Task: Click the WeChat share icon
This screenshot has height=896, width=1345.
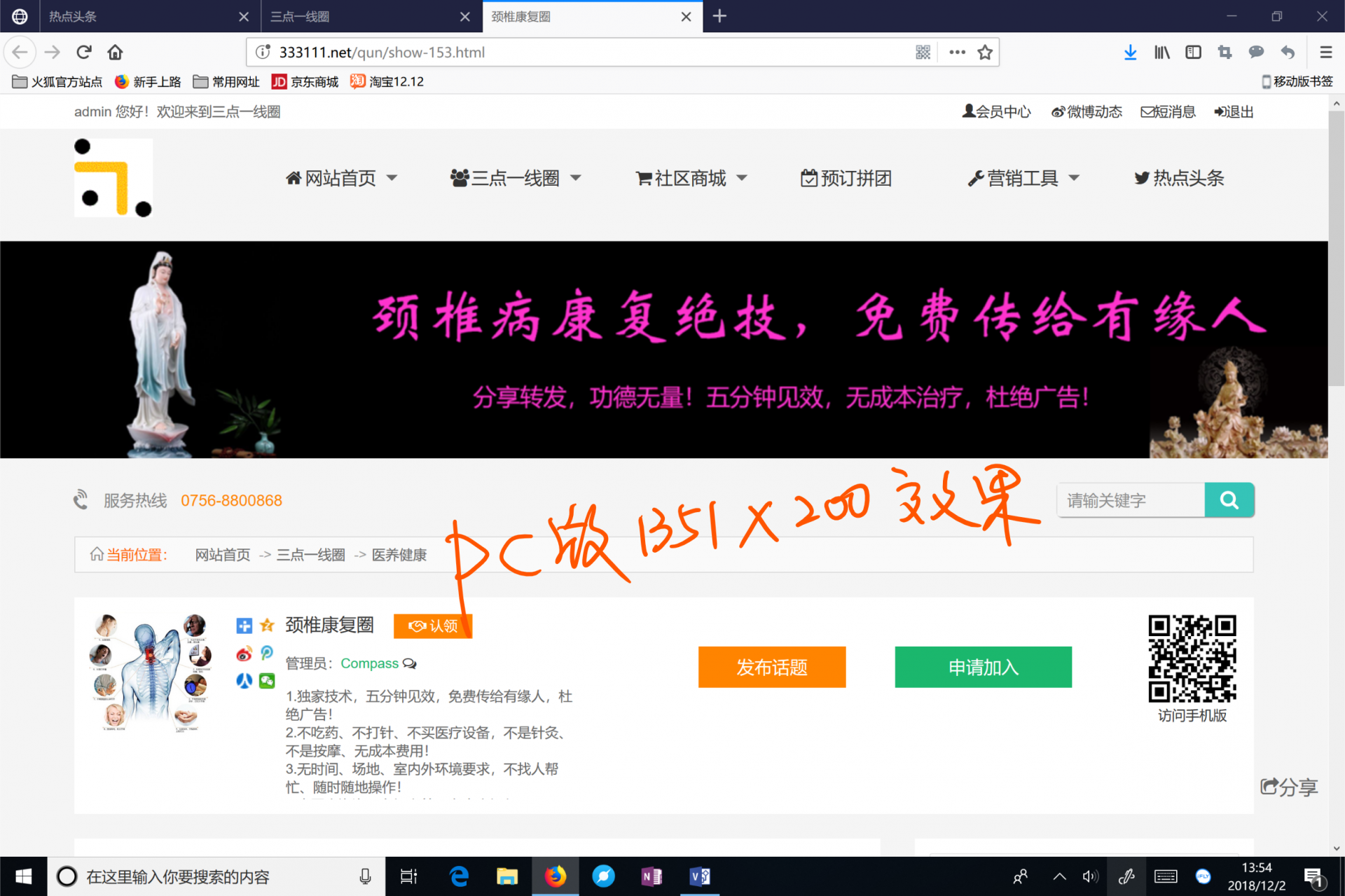Action: coord(267,680)
